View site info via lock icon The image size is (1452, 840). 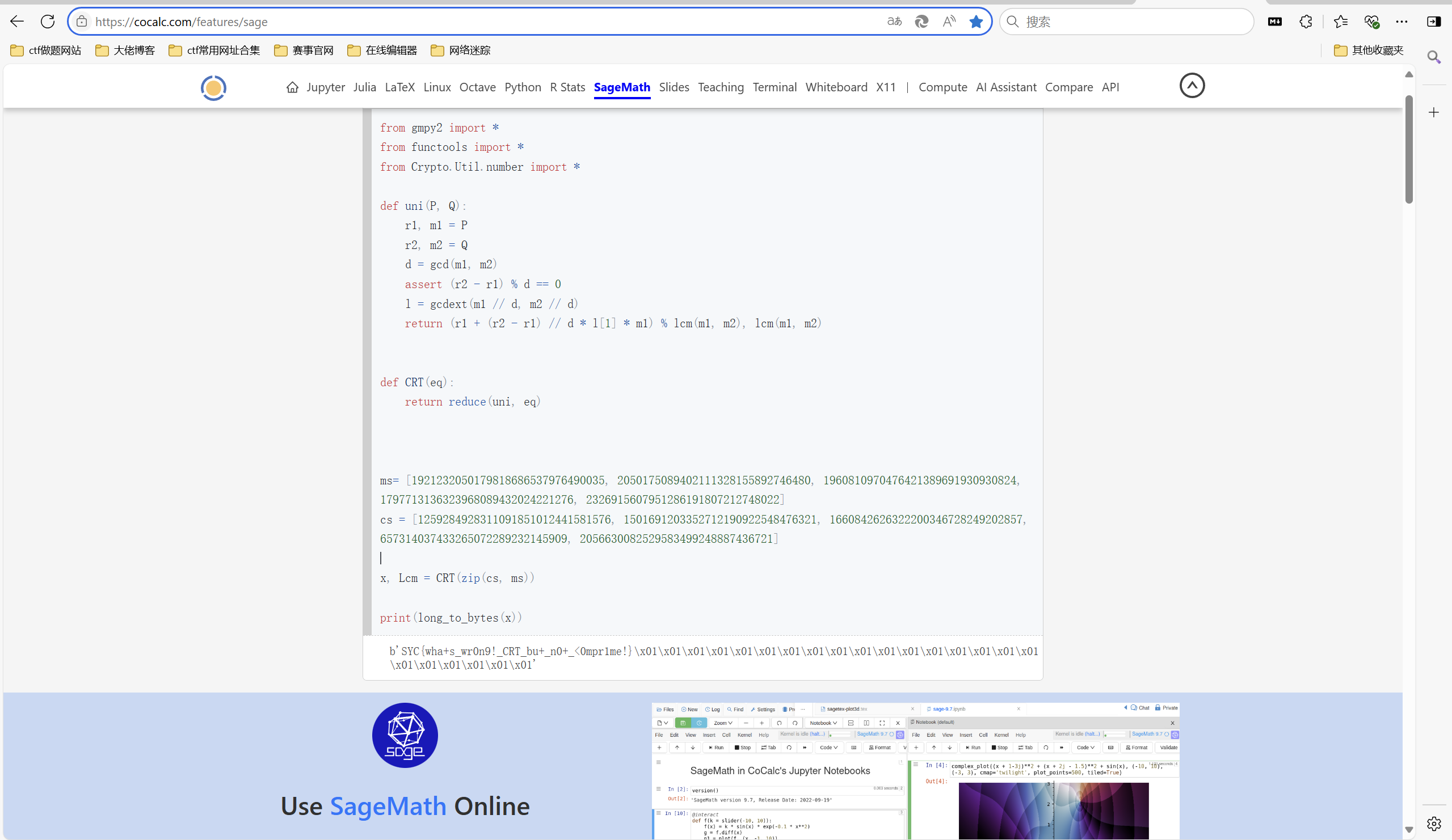82,22
